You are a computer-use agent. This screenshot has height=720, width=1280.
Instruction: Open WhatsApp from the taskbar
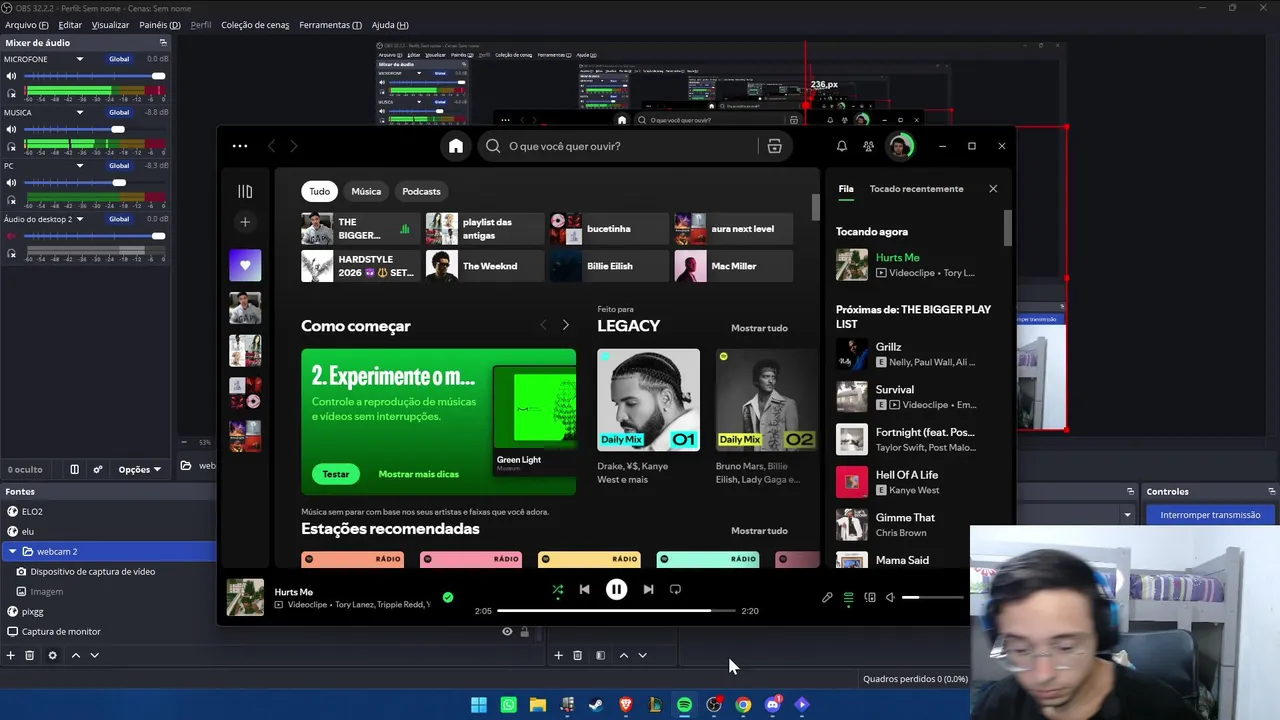509,705
